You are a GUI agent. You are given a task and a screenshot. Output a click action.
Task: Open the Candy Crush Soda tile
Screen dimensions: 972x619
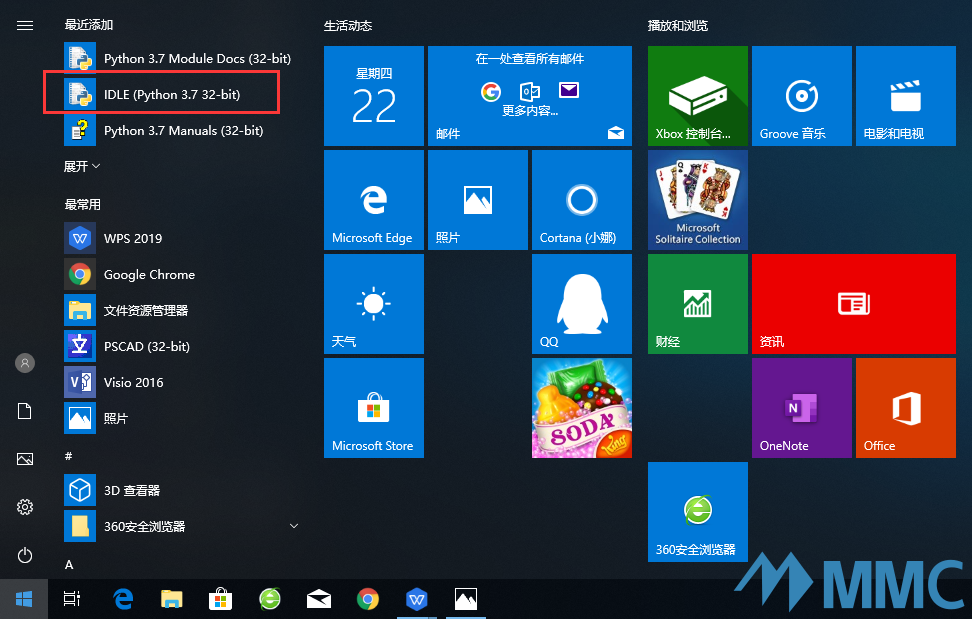(582, 408)
